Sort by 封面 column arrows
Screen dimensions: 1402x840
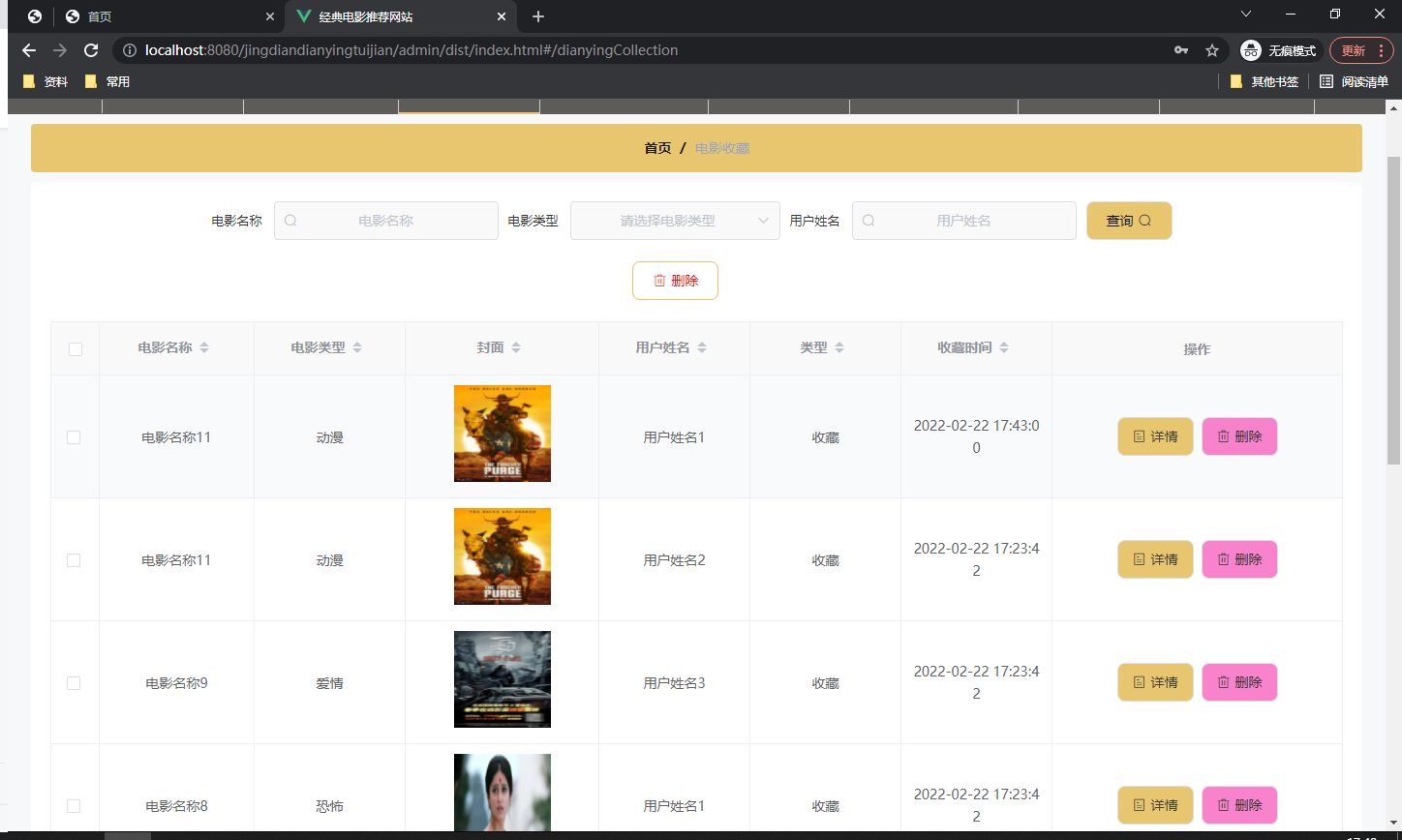click(x=516, y=348)
